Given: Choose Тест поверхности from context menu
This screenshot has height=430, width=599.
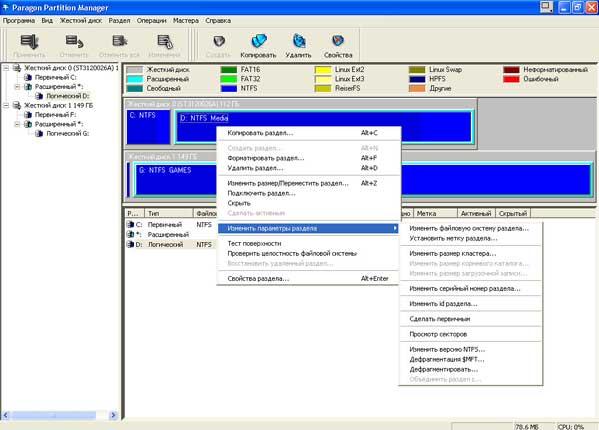Looking at the screenshot, I should 308,243.
